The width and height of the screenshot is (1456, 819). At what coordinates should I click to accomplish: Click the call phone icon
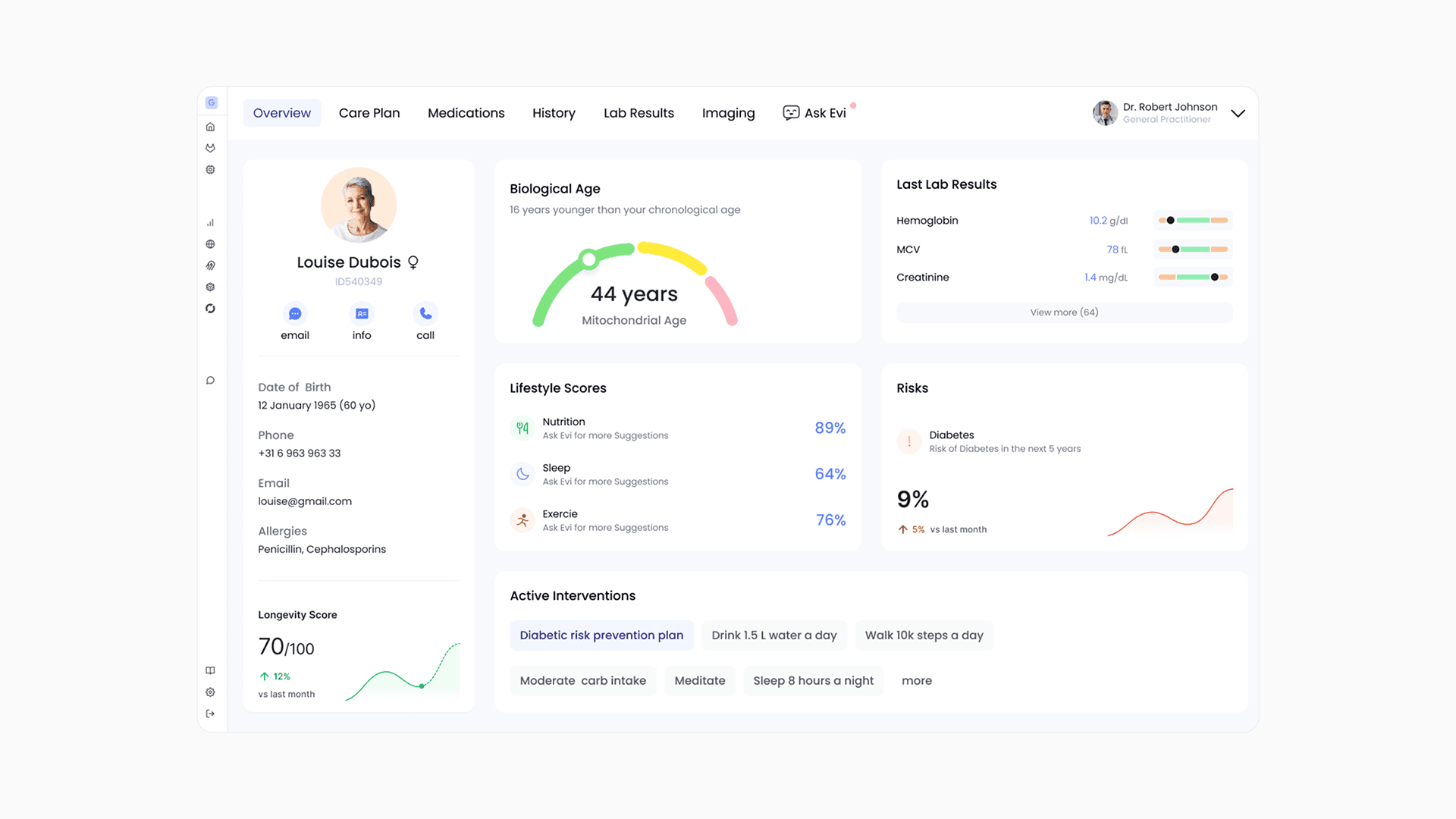coord(425,314)
